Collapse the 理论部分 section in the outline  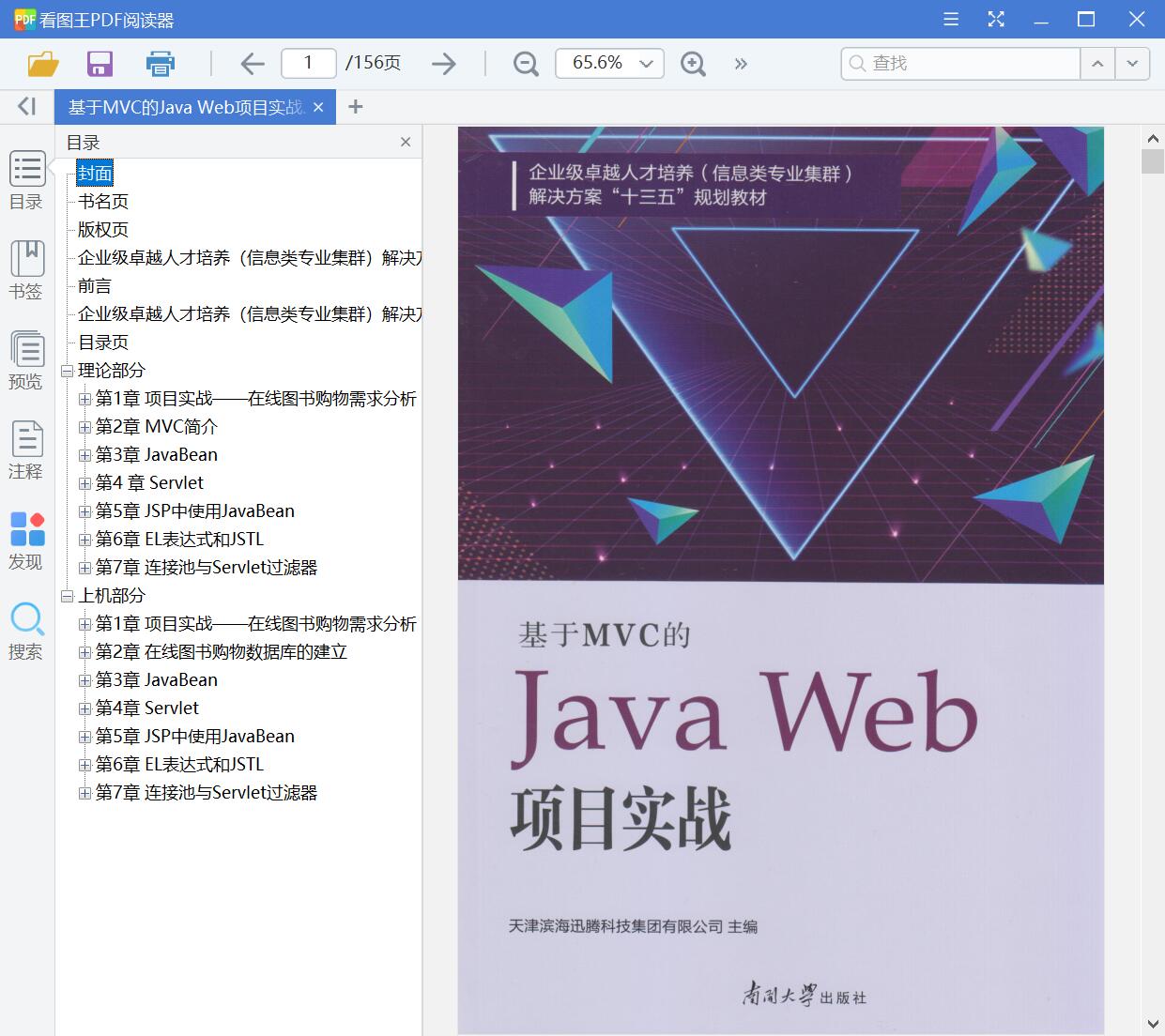[66, 371]
